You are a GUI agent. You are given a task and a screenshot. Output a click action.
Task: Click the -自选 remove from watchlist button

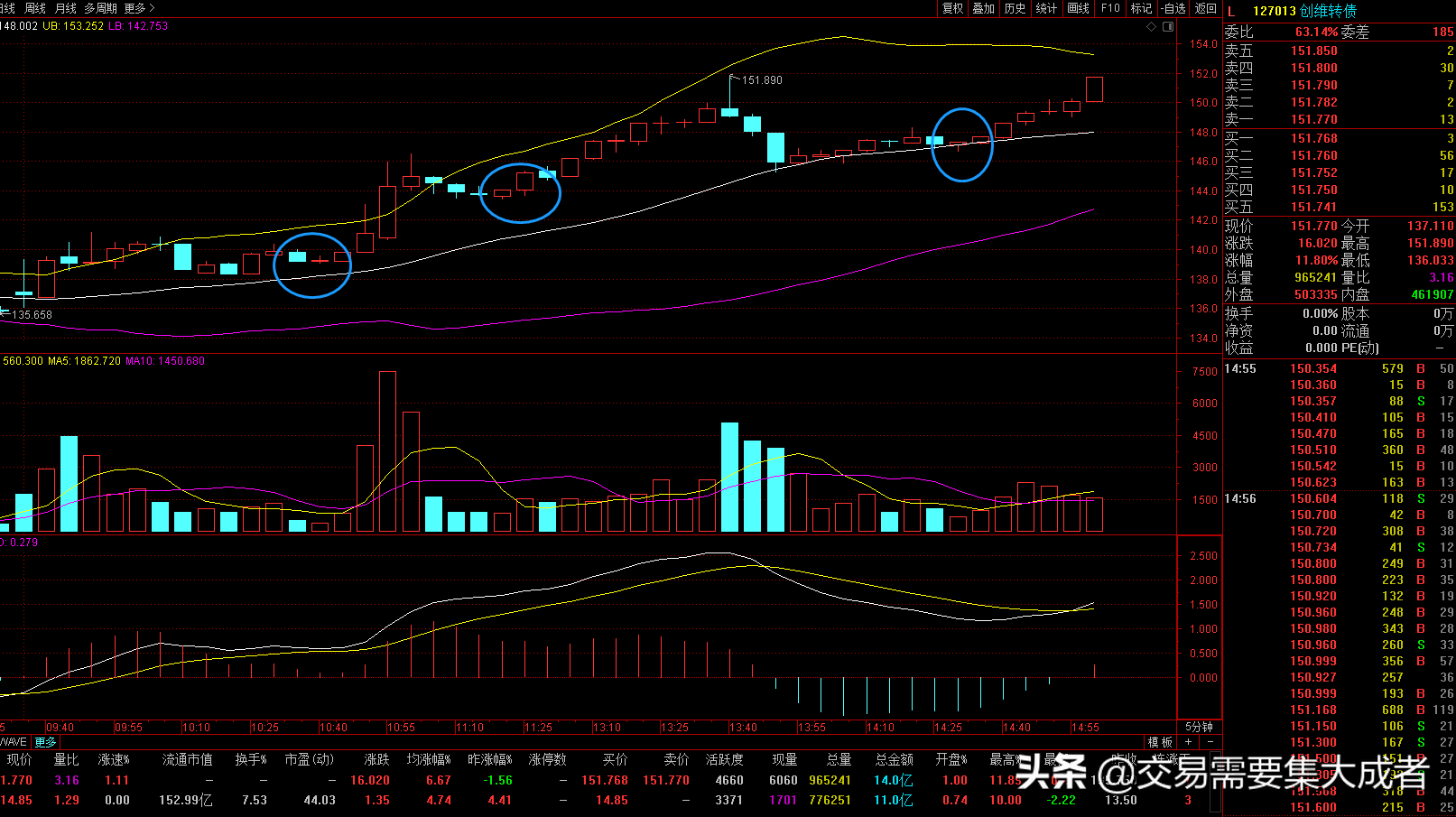pyautogui.click(x=1173, y=8)
